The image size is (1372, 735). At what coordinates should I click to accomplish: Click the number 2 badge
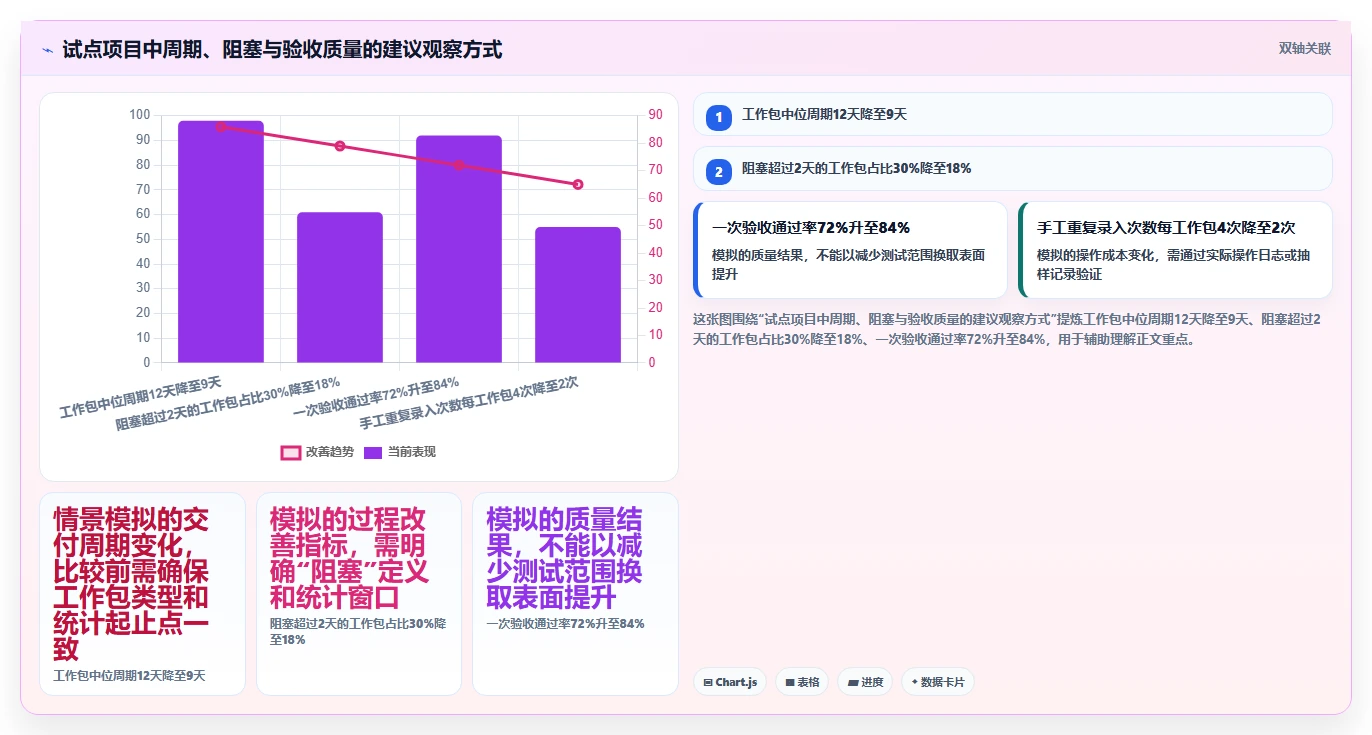(x=718, y=172)
